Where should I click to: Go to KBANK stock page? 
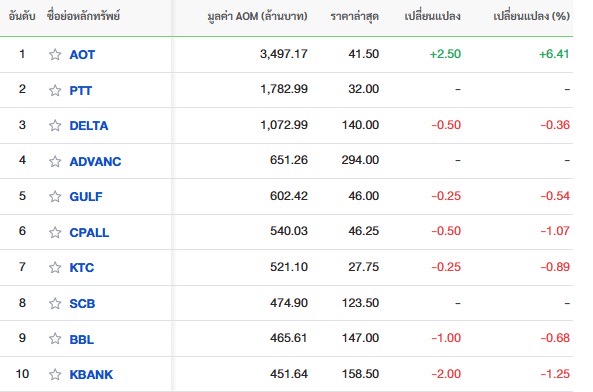tap(91, 375)
